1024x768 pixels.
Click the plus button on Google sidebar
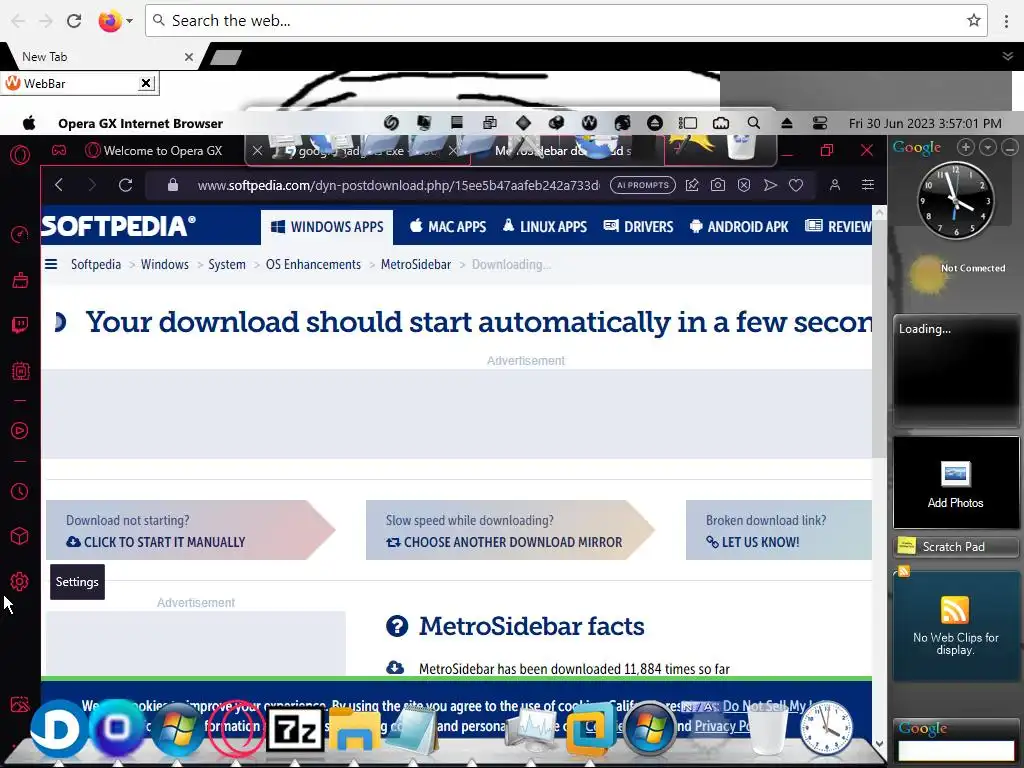click(x=966, y=148)
